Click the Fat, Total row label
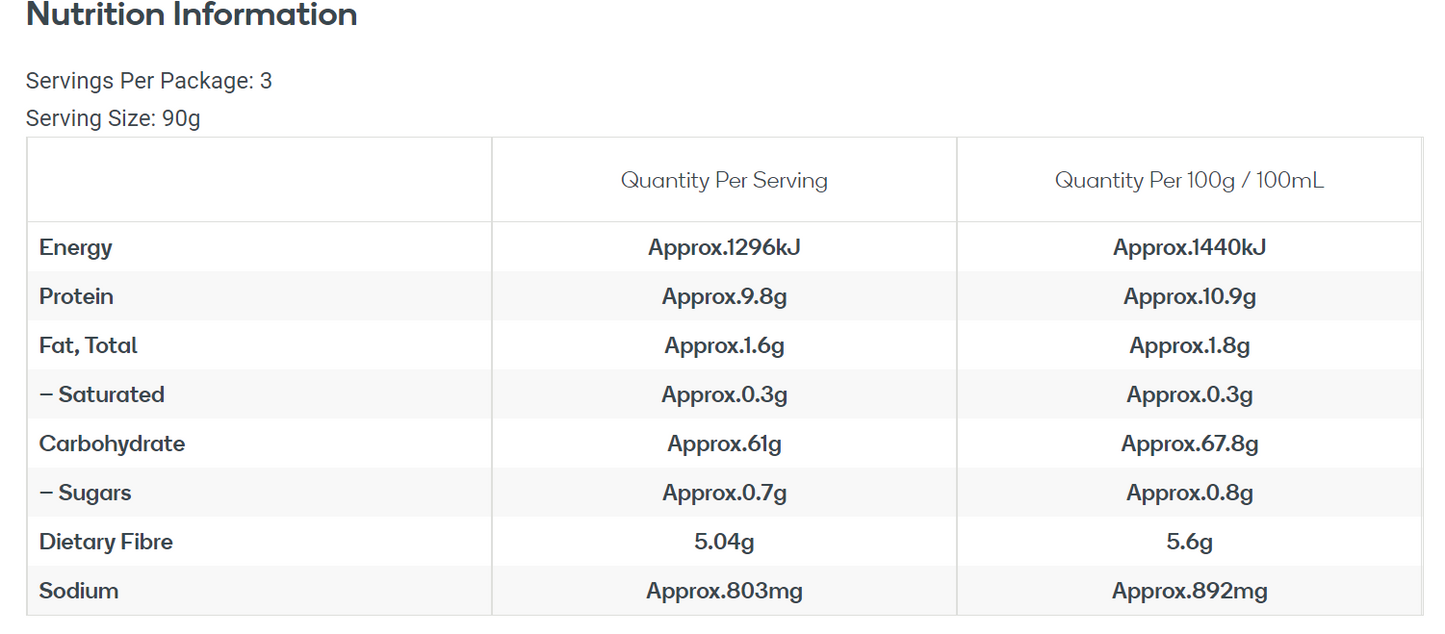 coord(88,345)
